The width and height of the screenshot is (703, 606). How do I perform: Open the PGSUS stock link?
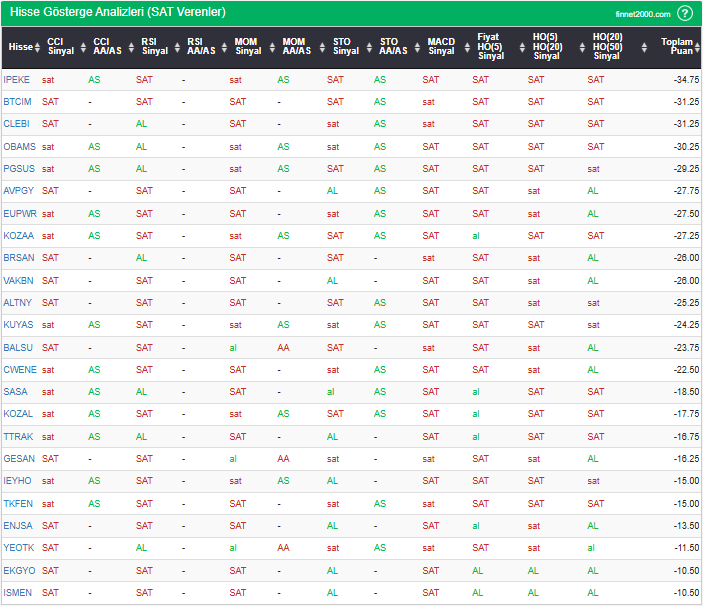pos(19,168)
